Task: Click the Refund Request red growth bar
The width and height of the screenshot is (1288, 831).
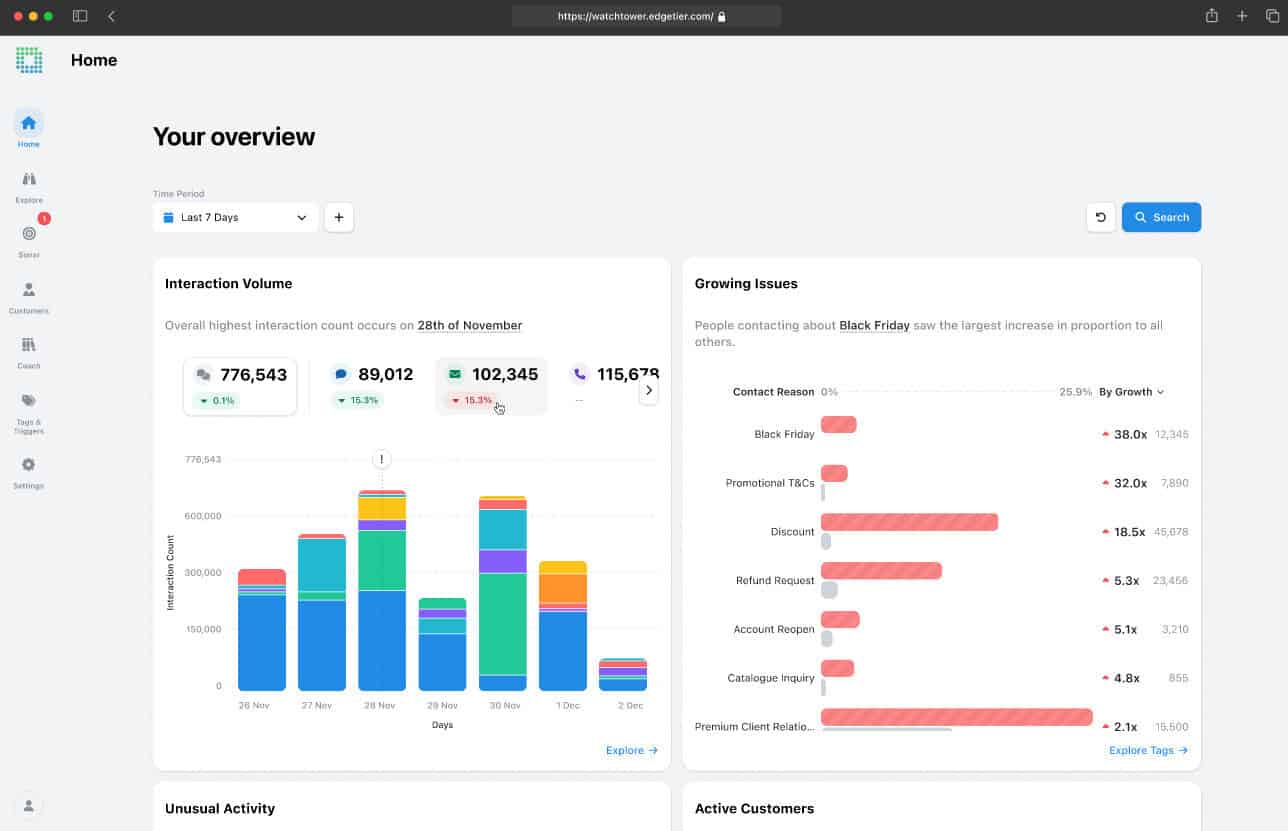Action: (x=881, y=571)
